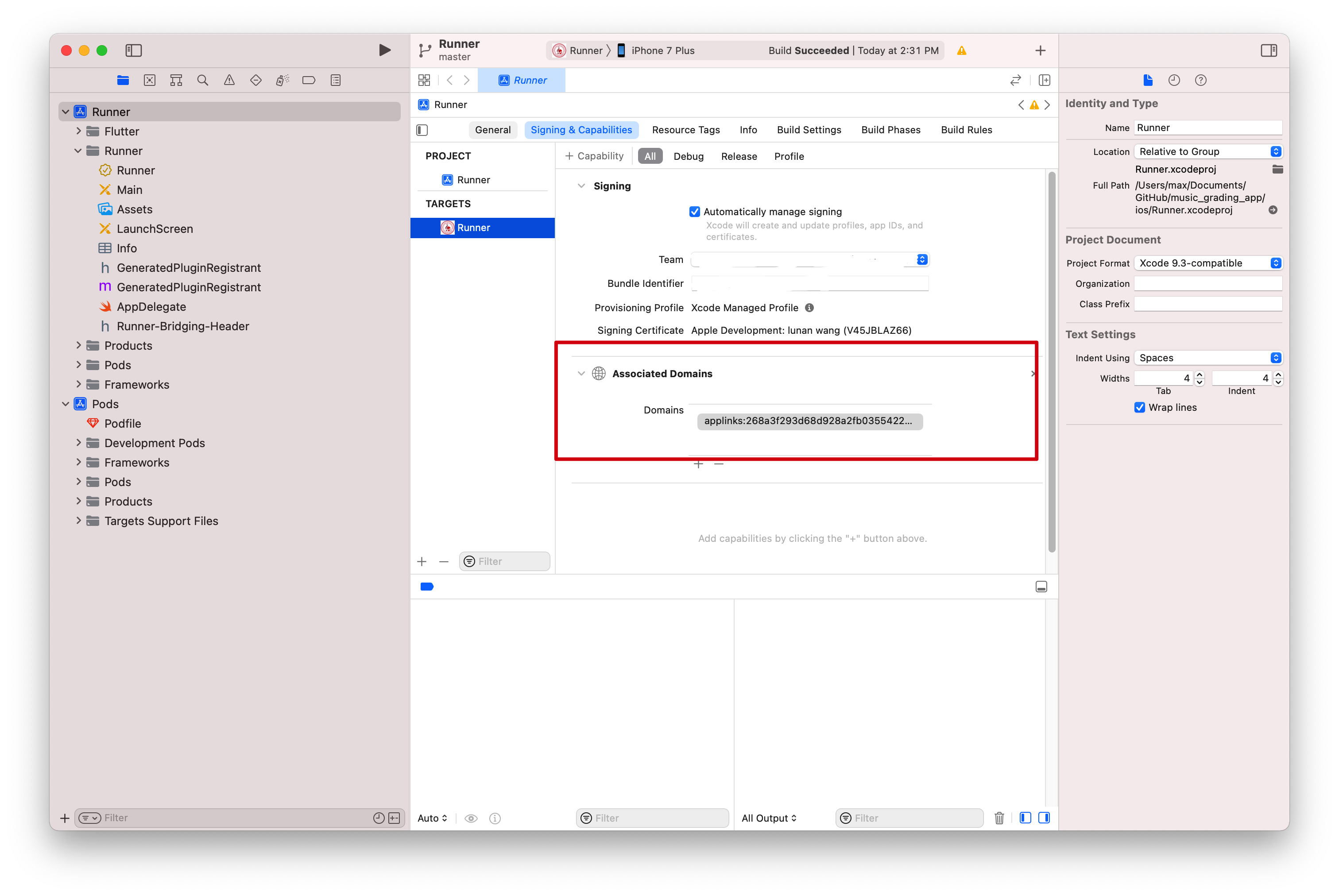Toggle the Wrap lines checkbox
The height and width of the screenshot is (896, 1339).
pyautogui.click(x=1140, y=407)
